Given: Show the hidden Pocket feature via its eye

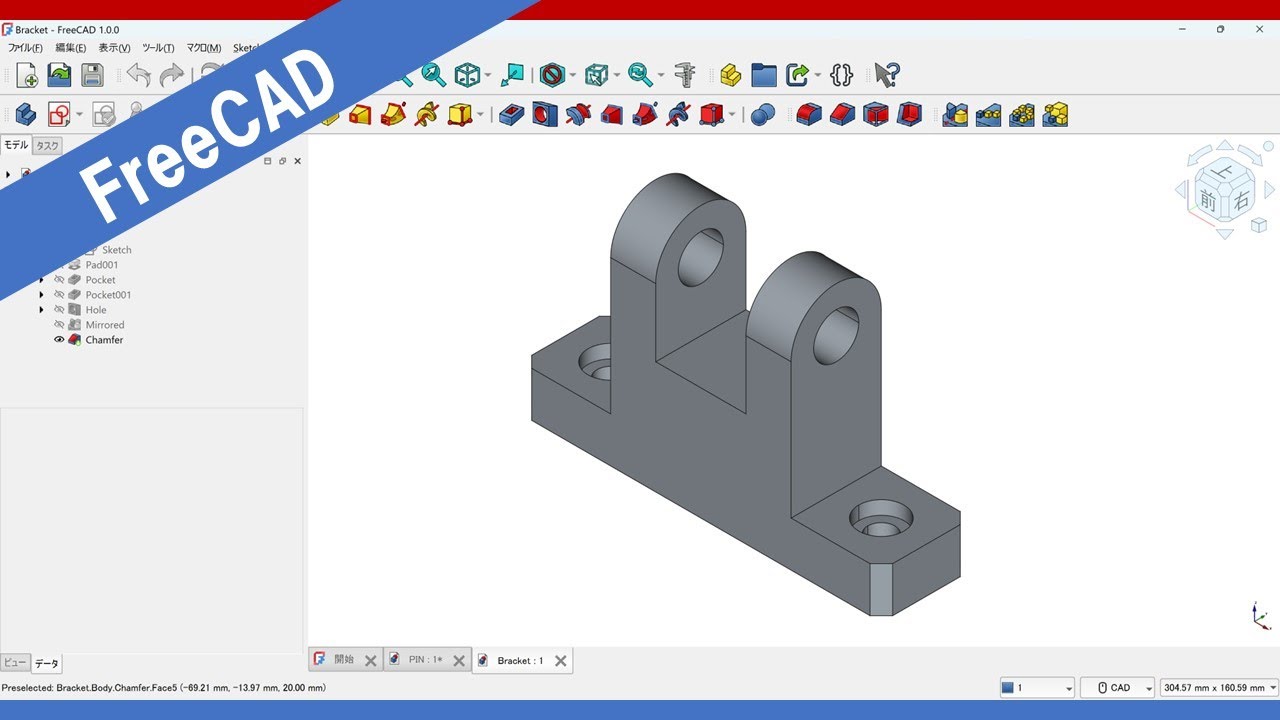Looking at the screenshot, I should (59, 280).
